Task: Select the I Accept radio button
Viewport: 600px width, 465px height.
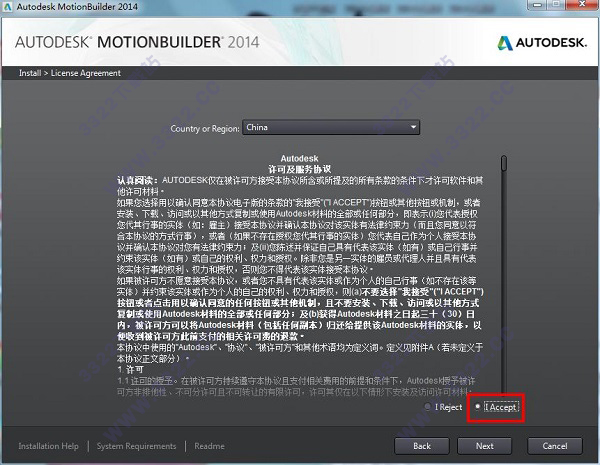Action: (478, 406)
